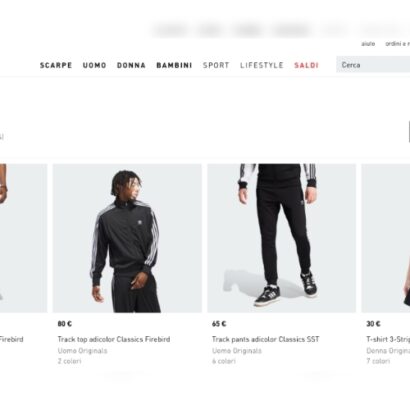
Task: Open the UOMO menu
Action: click(95, 65)
